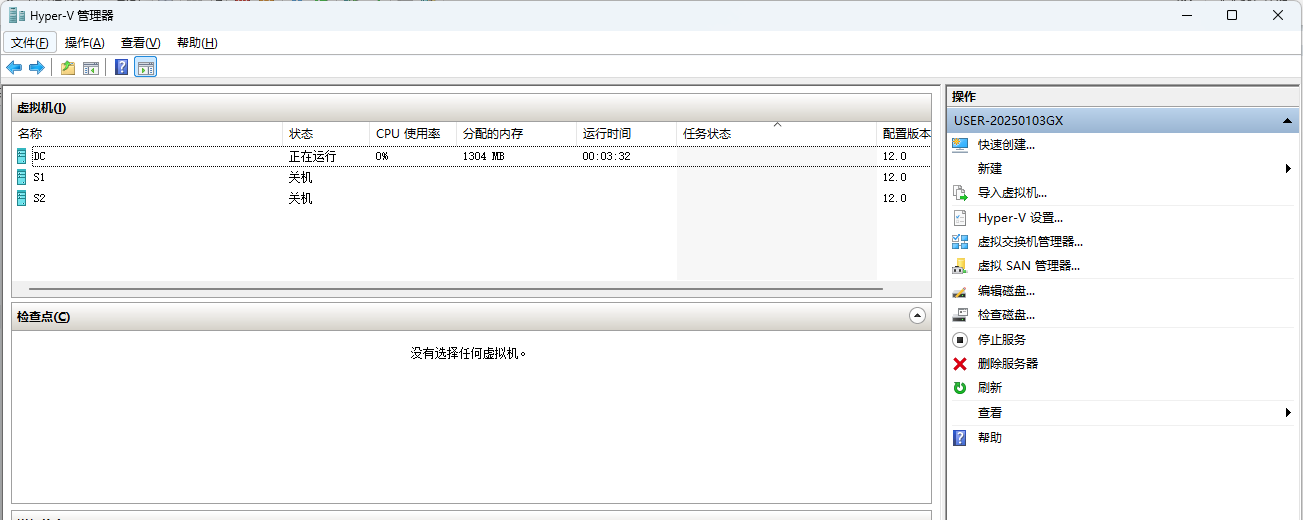Launch 虚拟 SAN 管理器
Image resolution: width=1303 pixels, height=520 pixels.
point(1029,266)
